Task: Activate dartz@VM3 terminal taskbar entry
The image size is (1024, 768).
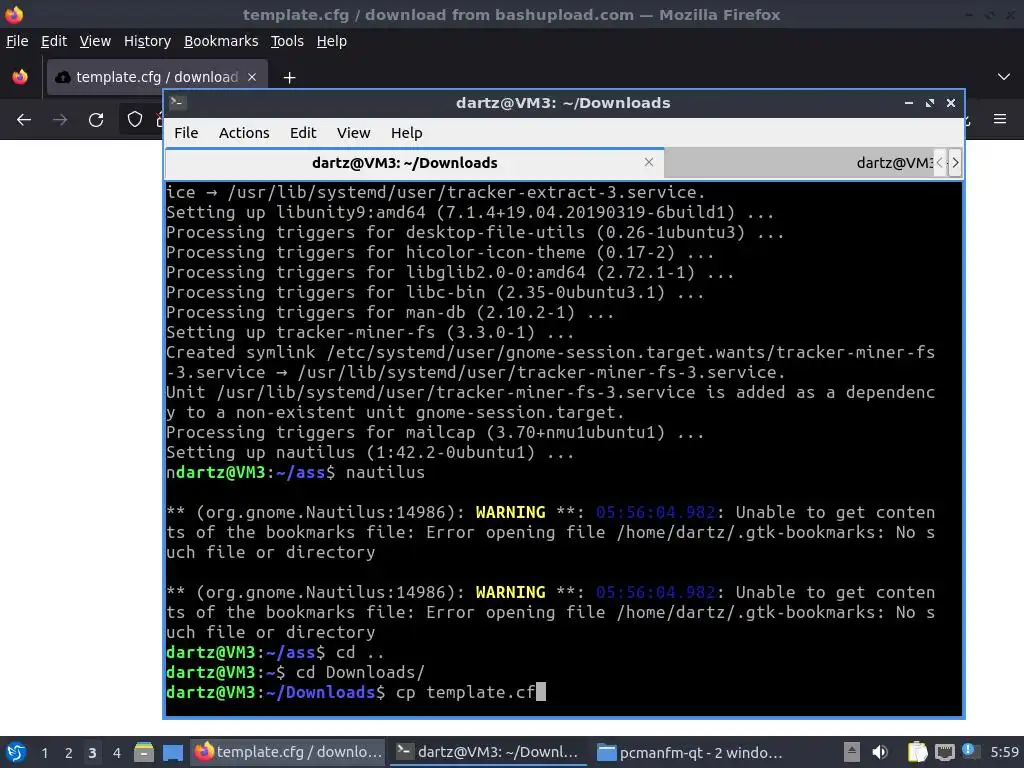Action: coord(488,752)
